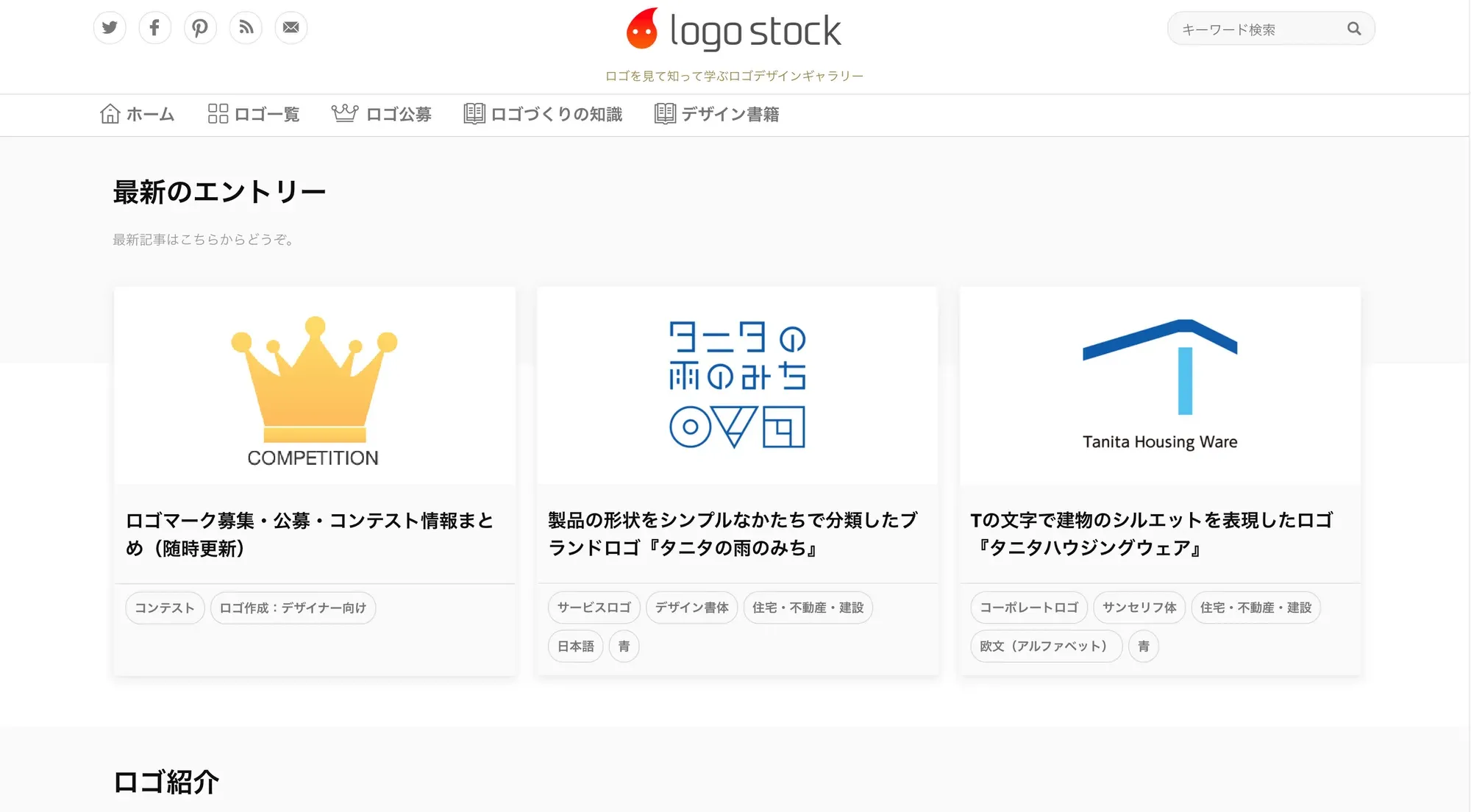Click the Twitter share icon
The width and height of the screenshot is (1471, 812).
110,28
